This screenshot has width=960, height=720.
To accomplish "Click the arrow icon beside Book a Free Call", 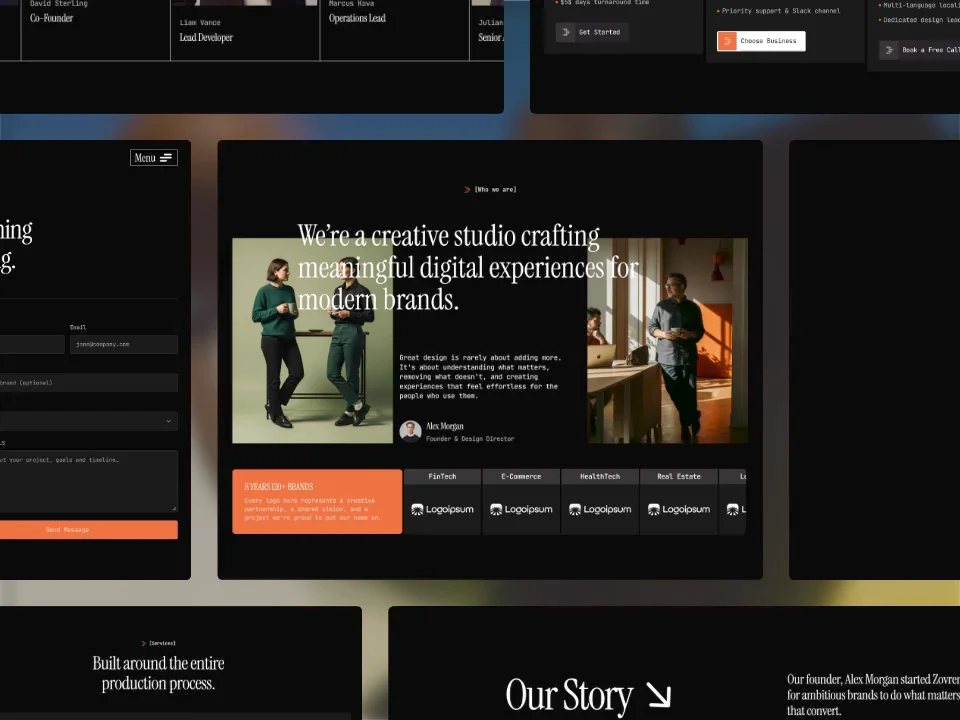I will 889,50.
